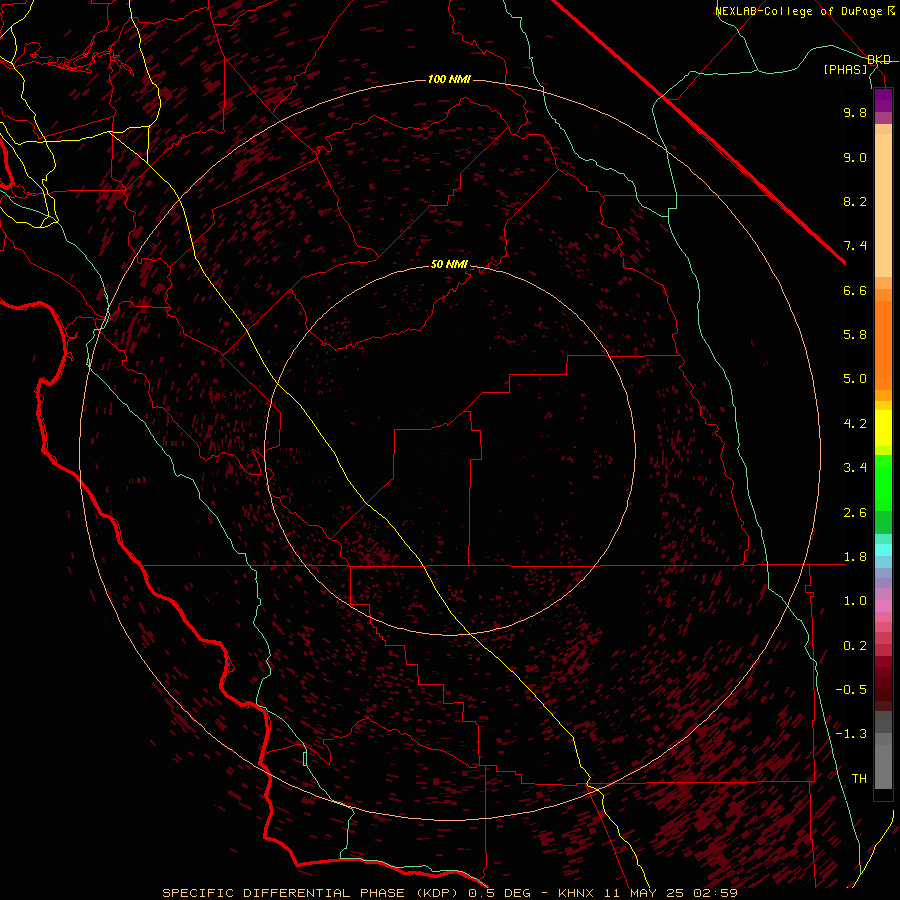This screenshot has width=900, height=900.
Task: Click the 0.5 DEG elevation text
Action: [501, 893]
